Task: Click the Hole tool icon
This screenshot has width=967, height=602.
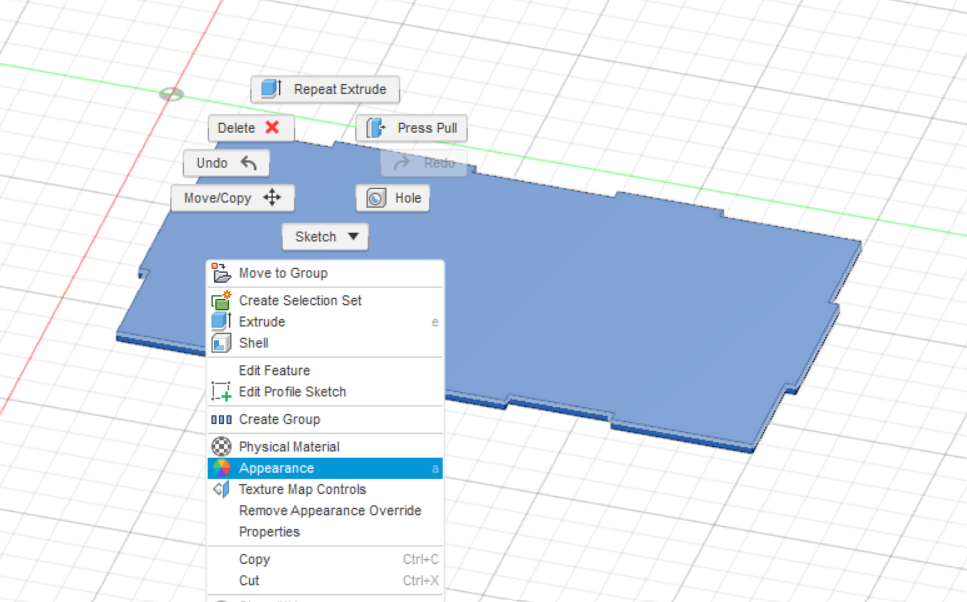Action: (376, 198)
